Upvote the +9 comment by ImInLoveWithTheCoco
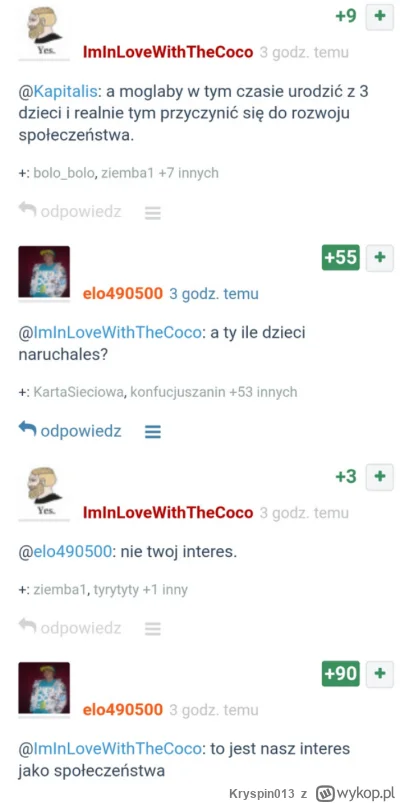 coord(380,16)
